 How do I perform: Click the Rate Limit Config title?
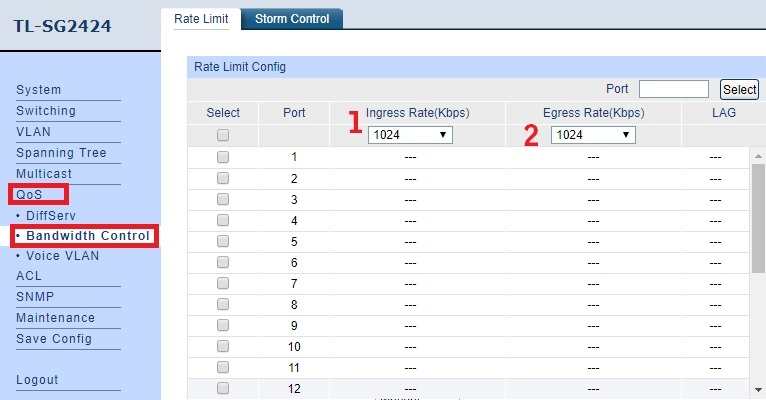(240, 67)
